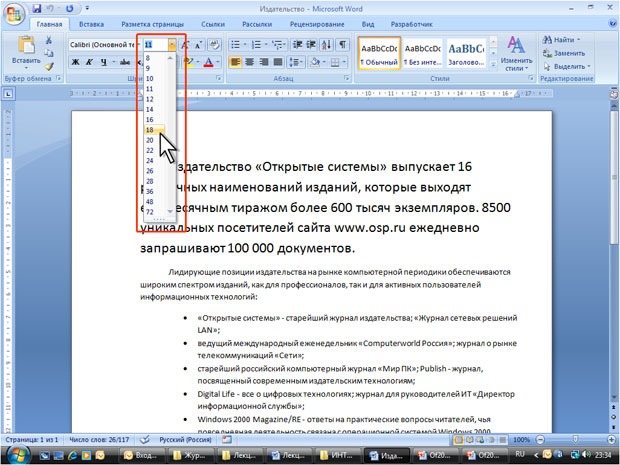Screen dimensions: 620x465
Task: Click Clear Formatting icon
Action: point(214,45)
